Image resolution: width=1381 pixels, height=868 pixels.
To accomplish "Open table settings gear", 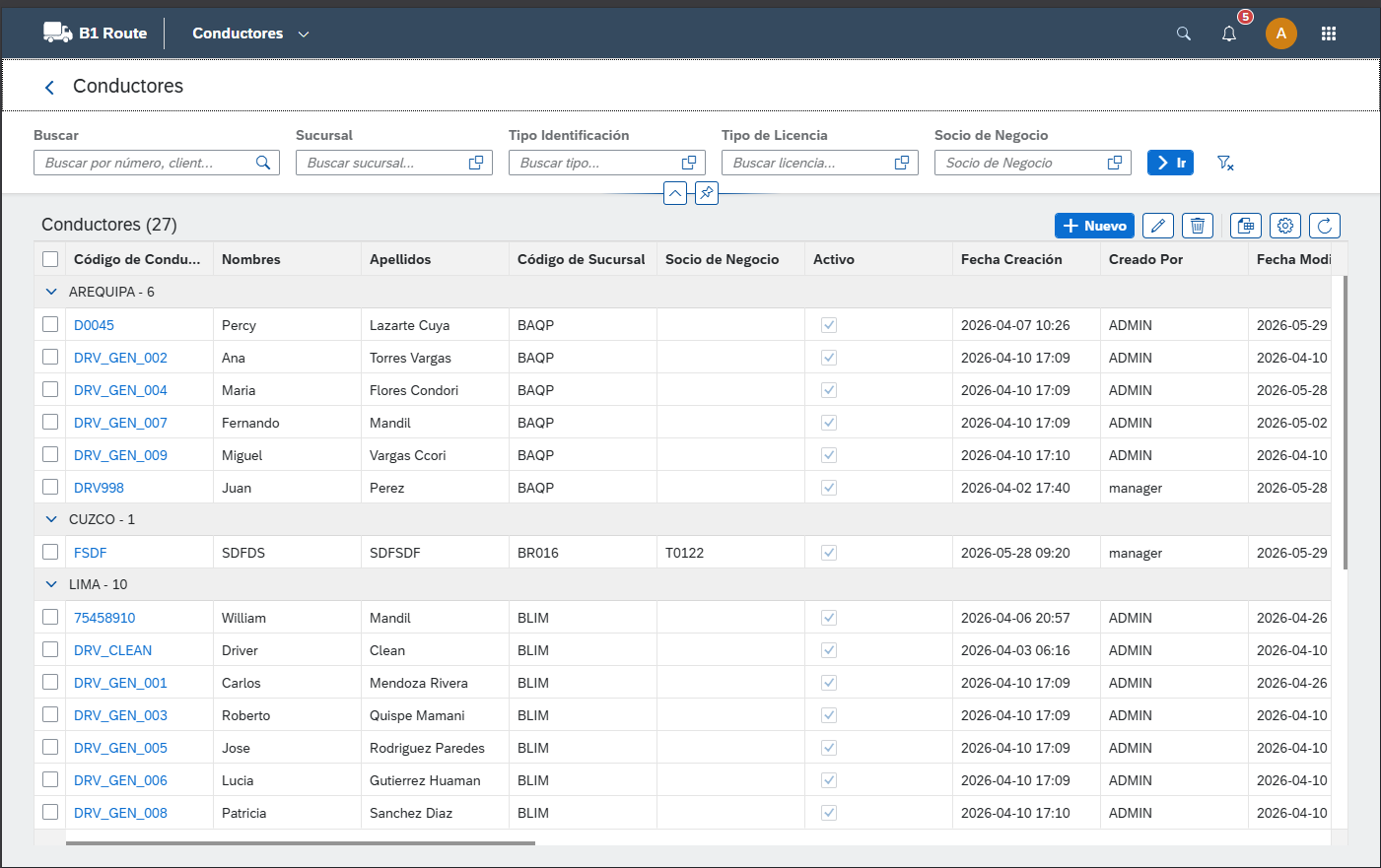I will tap(1285, 226).
